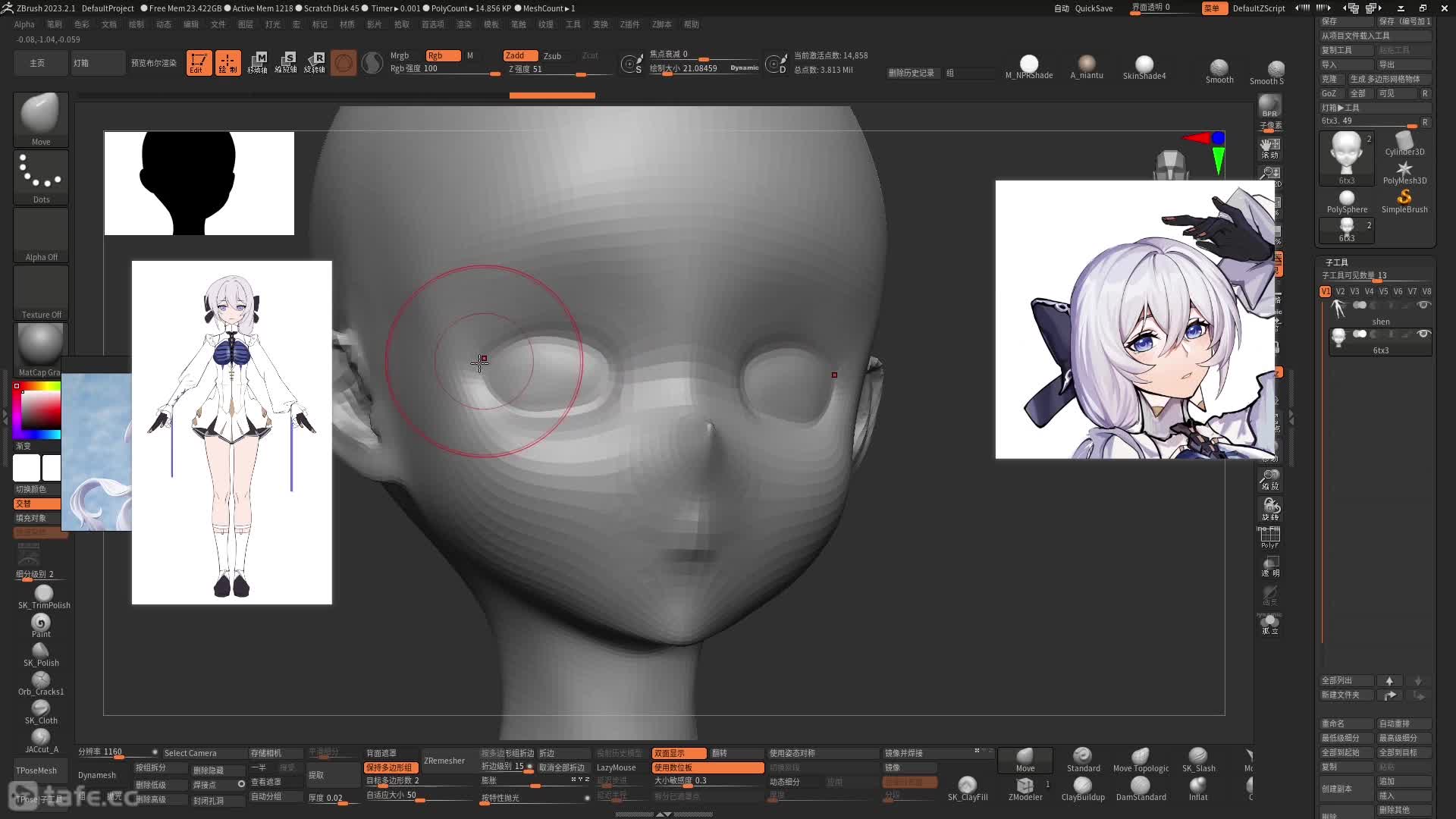The width and height of the screenshot is (1456, 819).
Task: Toggle the Gizmo 3D sphere button
Action: tap(344, 63)
